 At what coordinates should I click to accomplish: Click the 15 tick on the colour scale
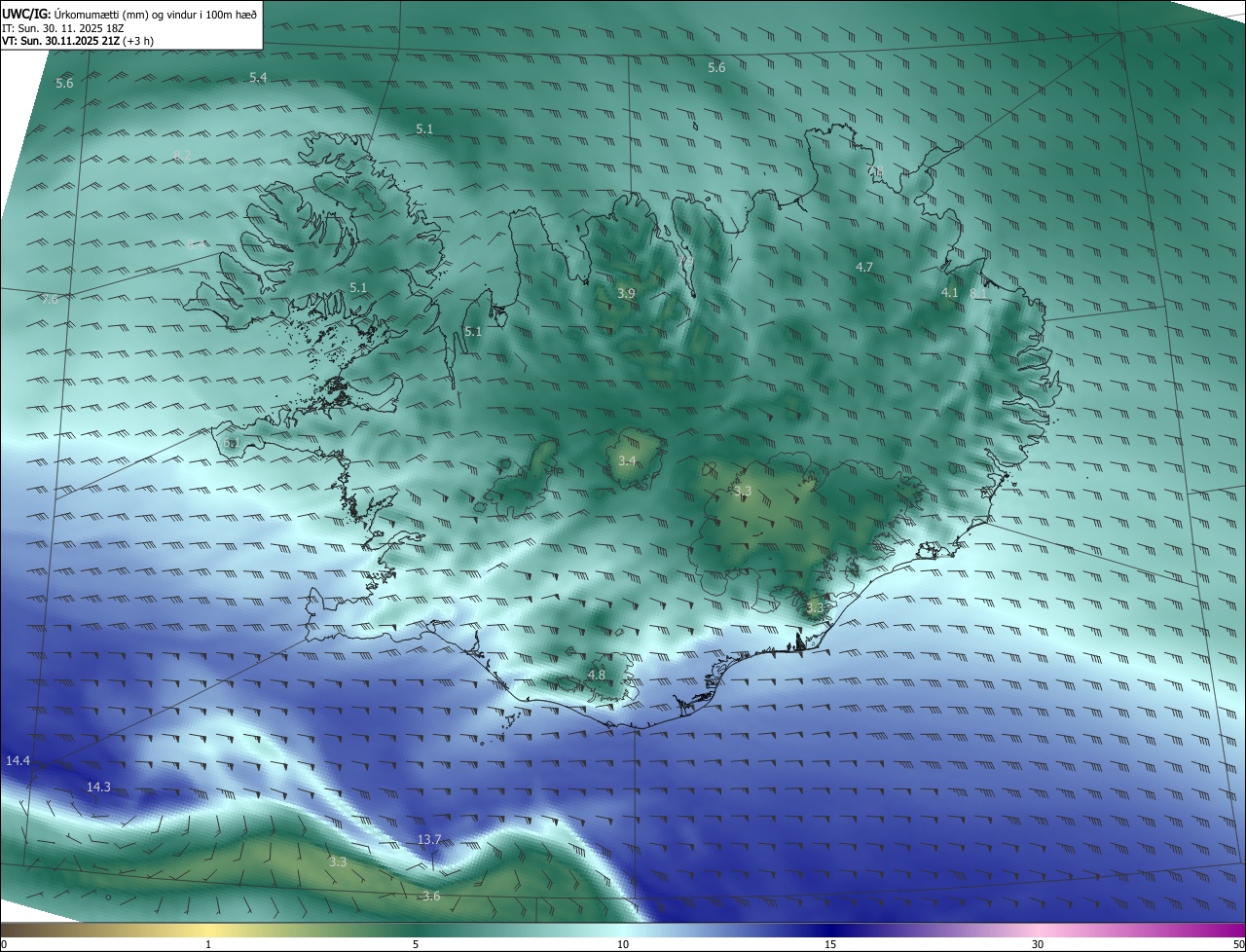830,944
